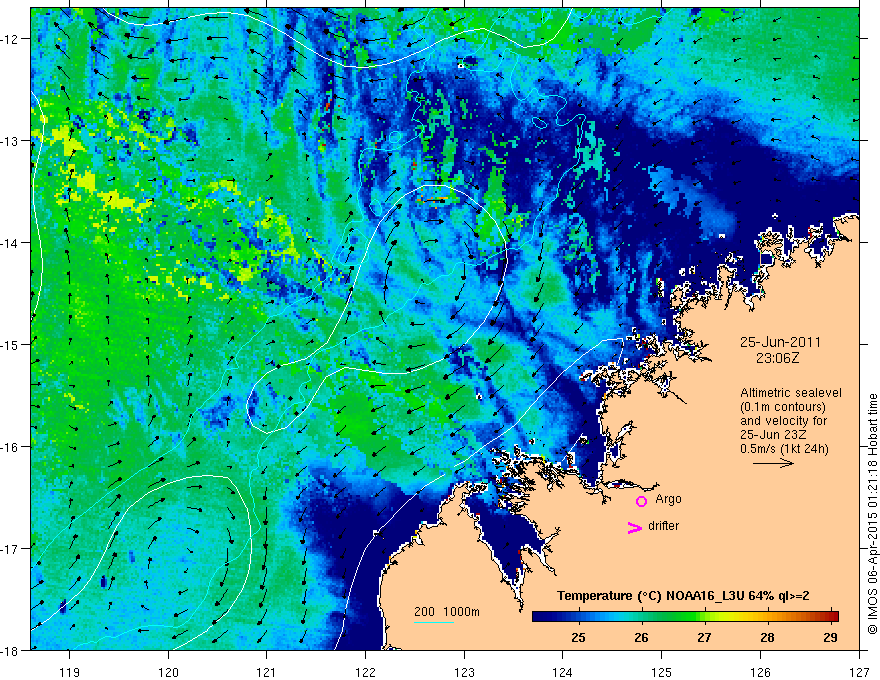Click the latitude axis label -13
The height and width of the screenshot is (680, 880).
tap(11, 141)
